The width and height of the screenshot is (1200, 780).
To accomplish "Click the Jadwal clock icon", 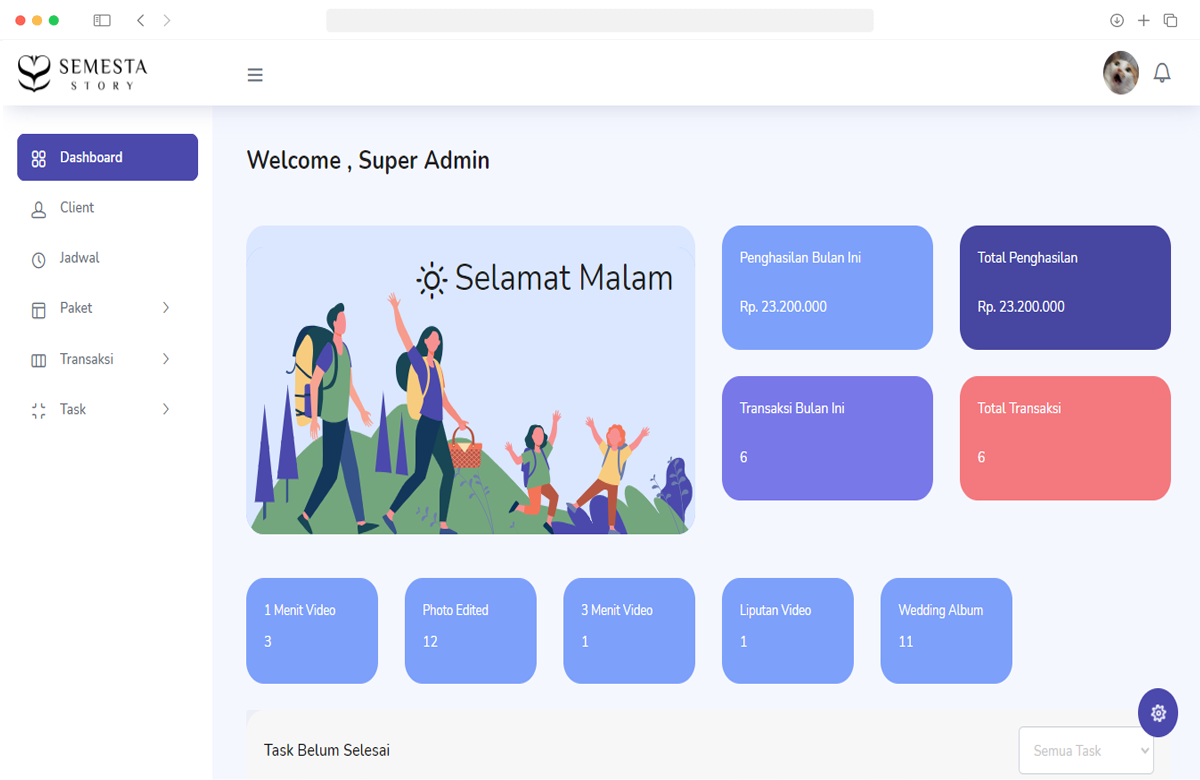I will point(39,260).
